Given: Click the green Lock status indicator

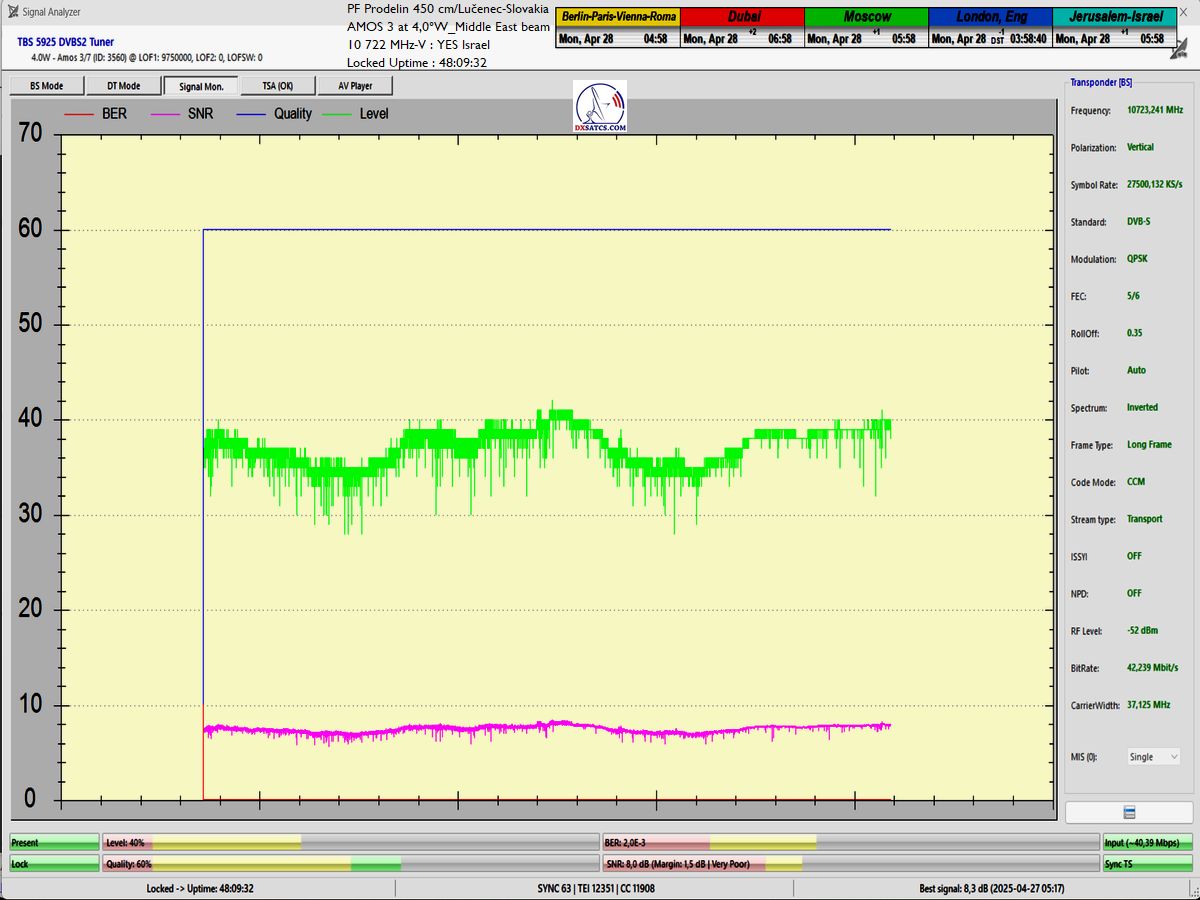Looking at the screenshot, I should (54, 863).
